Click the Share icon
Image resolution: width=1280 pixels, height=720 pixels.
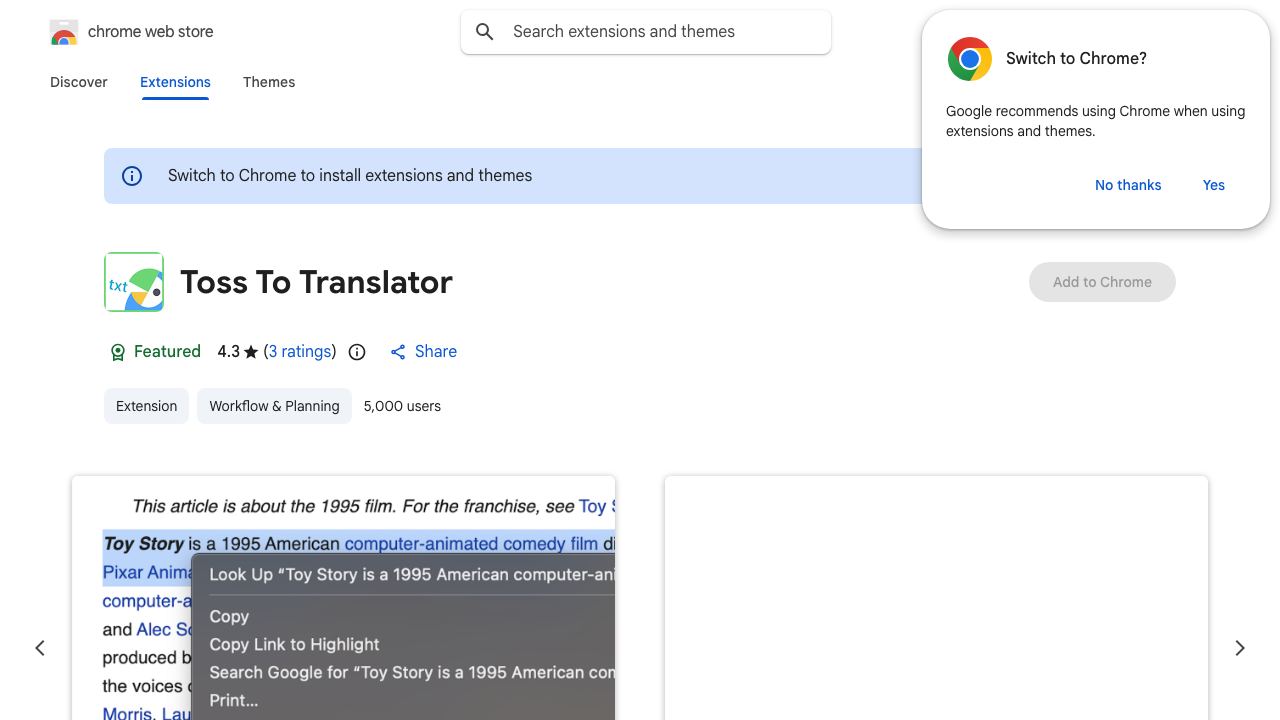pyautogui.click(x=398, y=352)
